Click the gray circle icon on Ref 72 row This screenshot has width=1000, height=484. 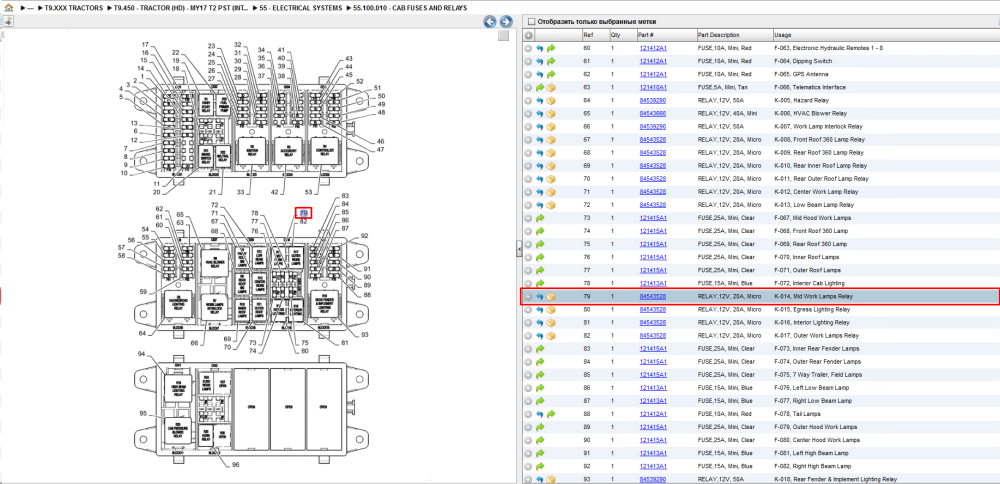point(529,205)
